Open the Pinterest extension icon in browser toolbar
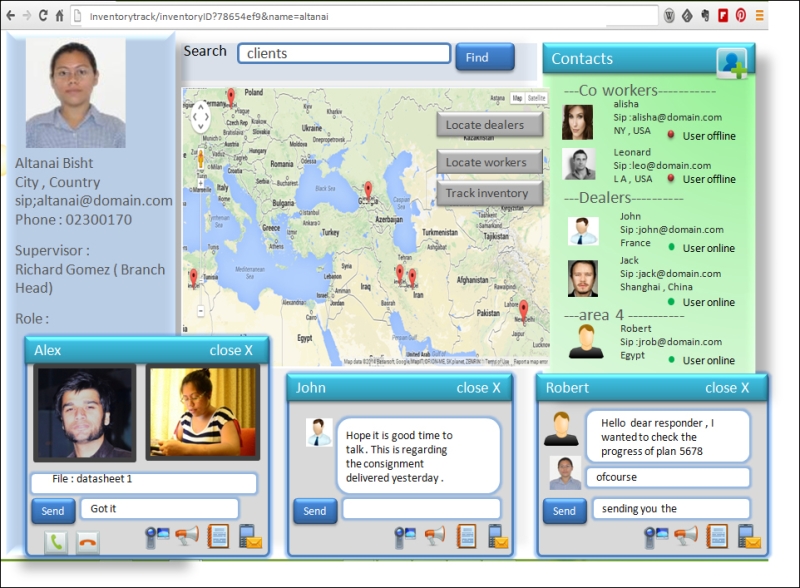 [740, 15]
